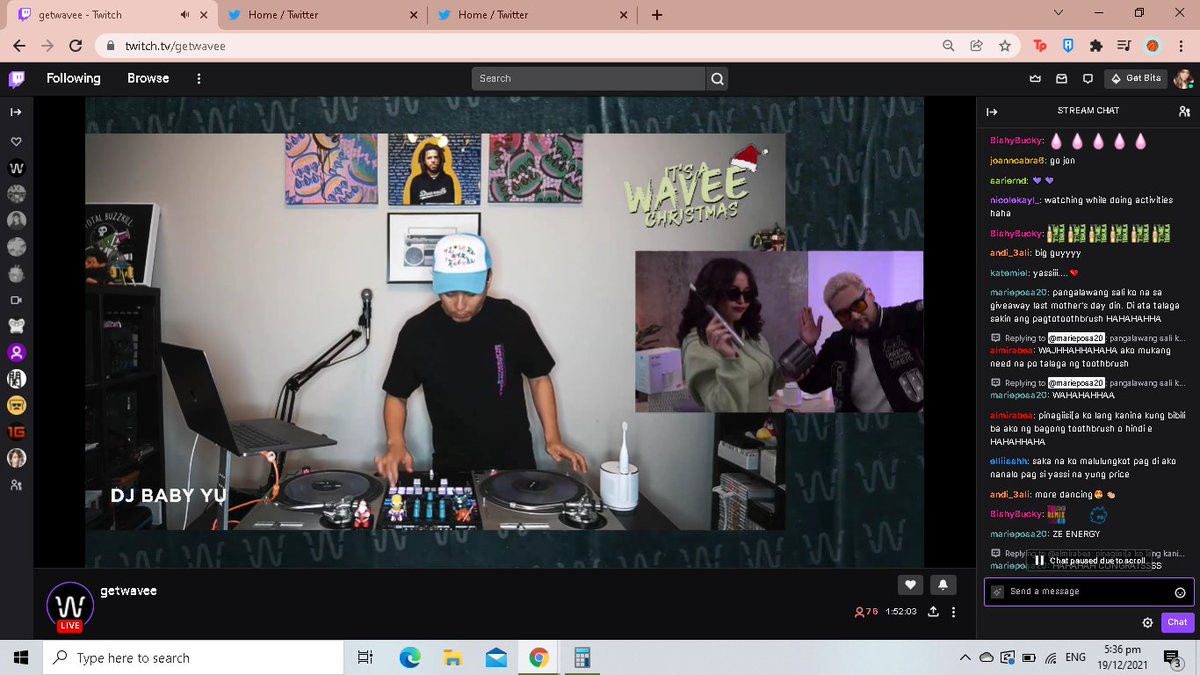Go back in browser history
1200x675 pixels.
[x=19, y=46]
